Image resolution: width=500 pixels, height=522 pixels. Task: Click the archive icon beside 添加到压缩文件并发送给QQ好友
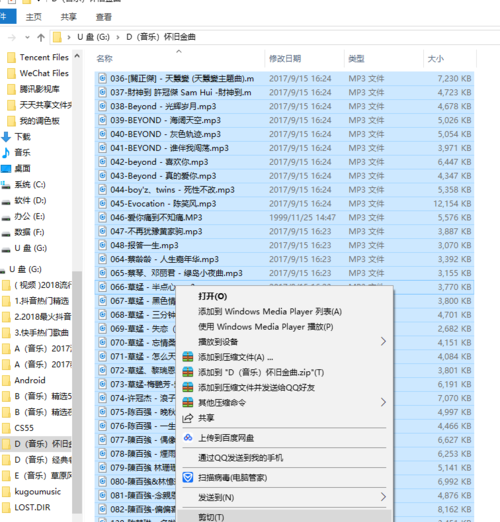click(188, 387)
